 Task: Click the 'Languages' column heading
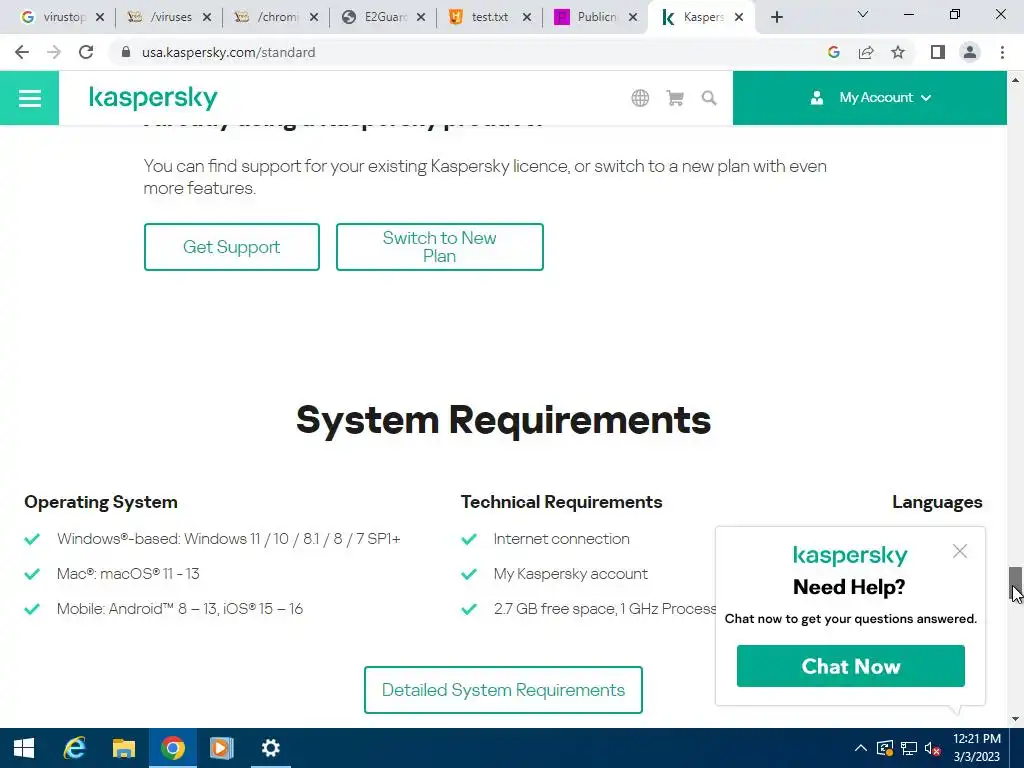pos(937,502)
